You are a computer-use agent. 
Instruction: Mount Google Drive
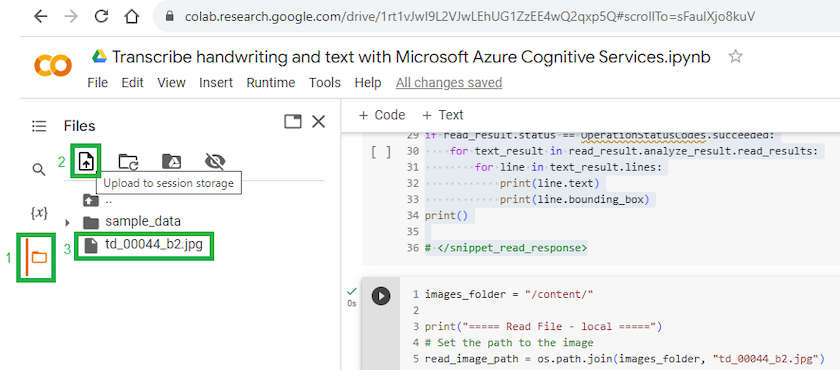pos(171,161)
